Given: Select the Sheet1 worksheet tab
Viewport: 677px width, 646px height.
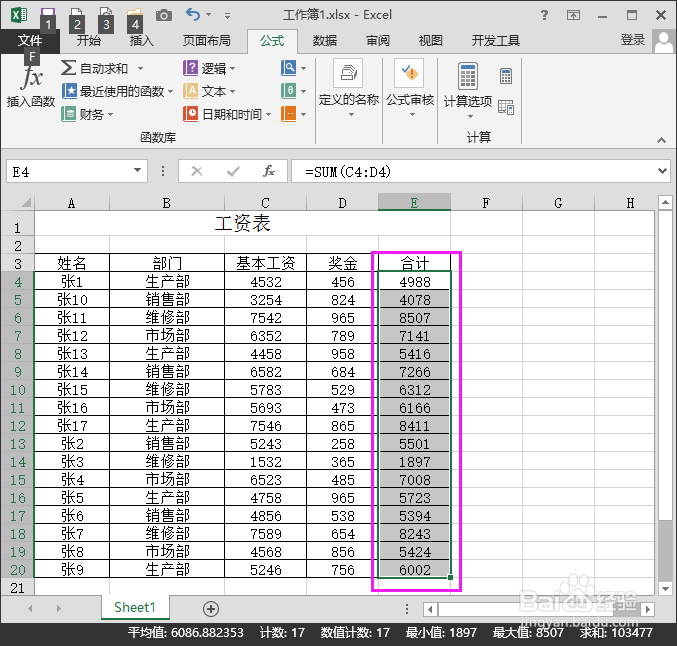Looking at the screenshot, I should pos(135,607).
